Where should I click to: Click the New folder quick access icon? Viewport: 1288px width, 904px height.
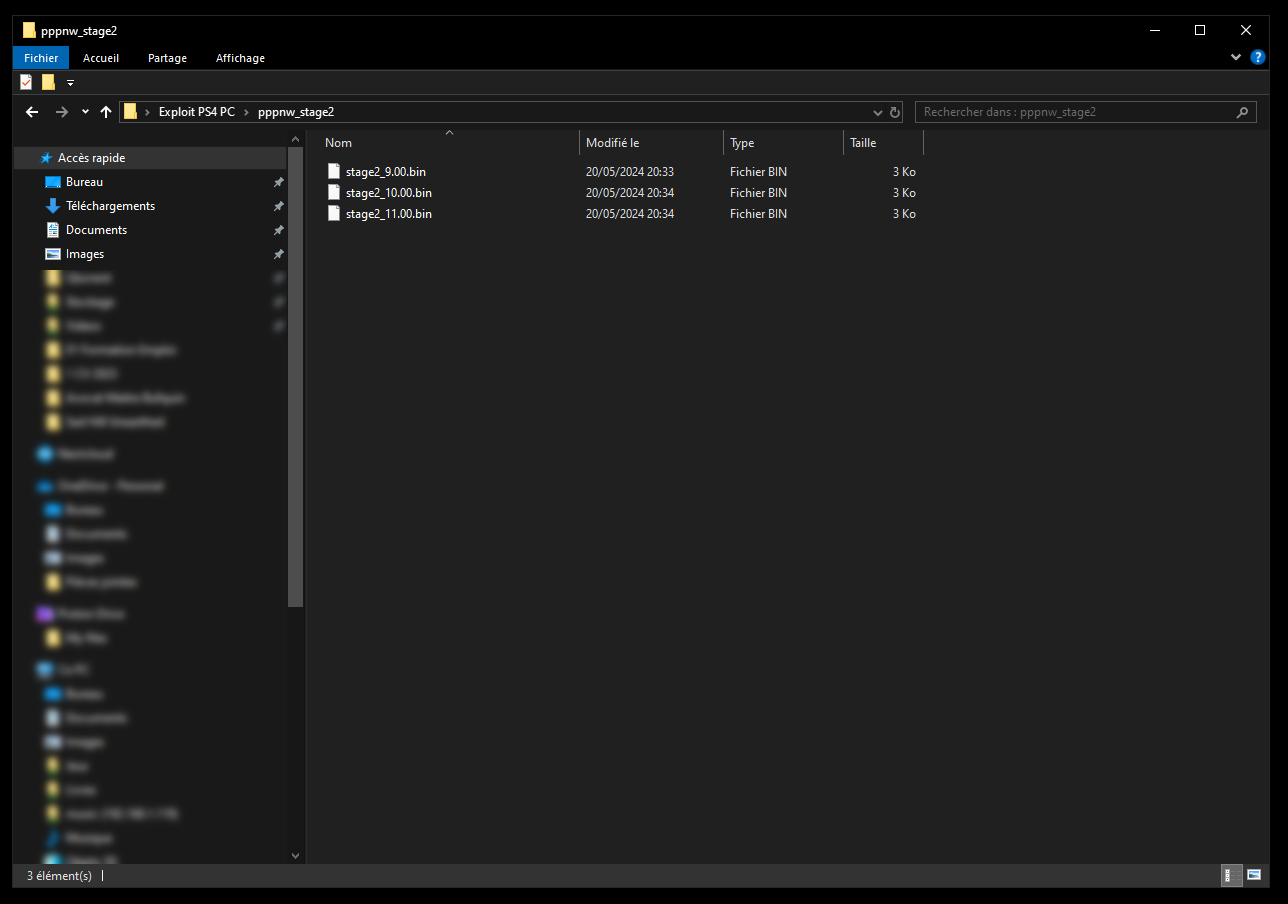[x=48, y=82]
